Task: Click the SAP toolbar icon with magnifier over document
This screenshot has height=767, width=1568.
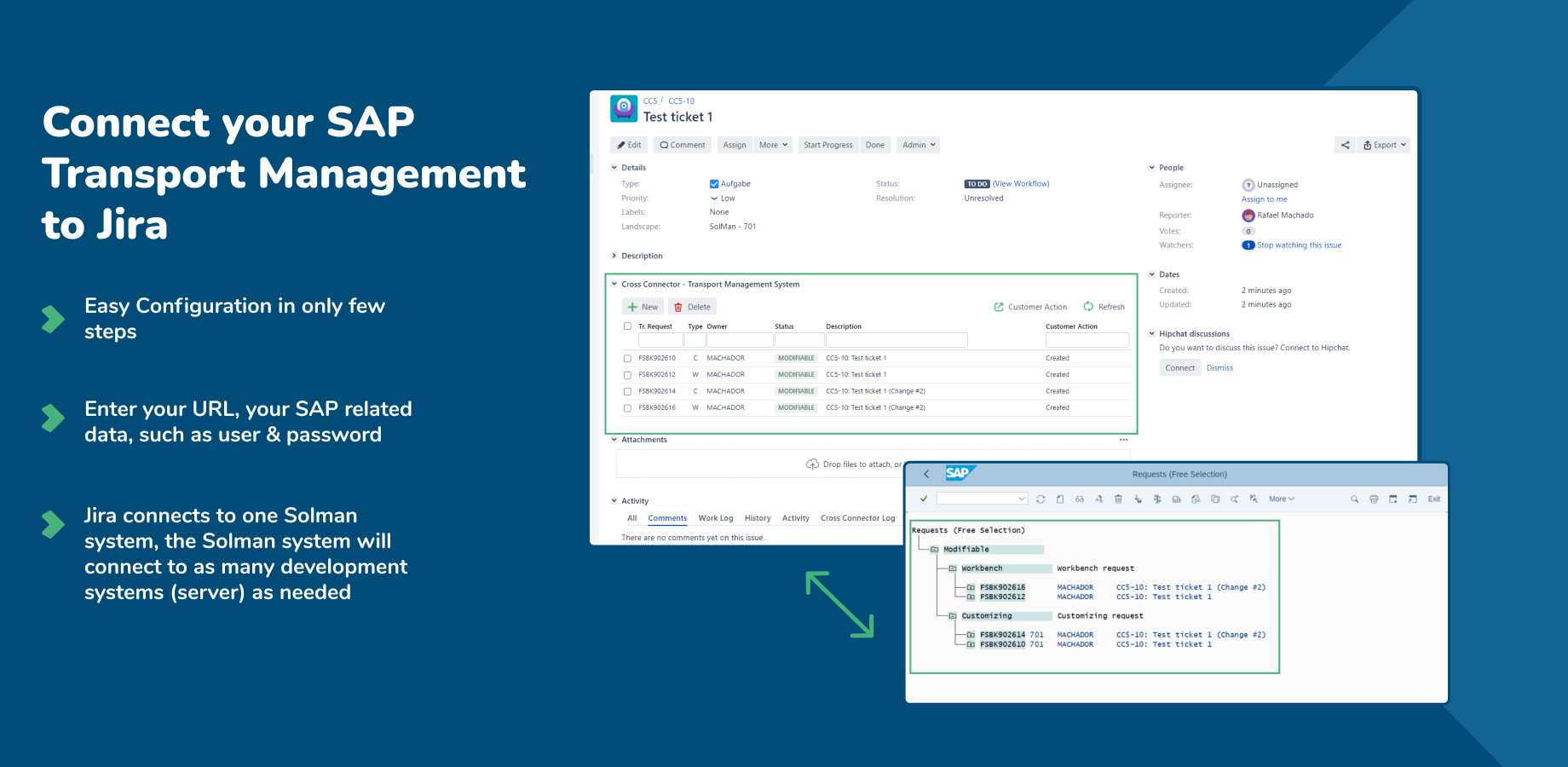Action: 1196,499
